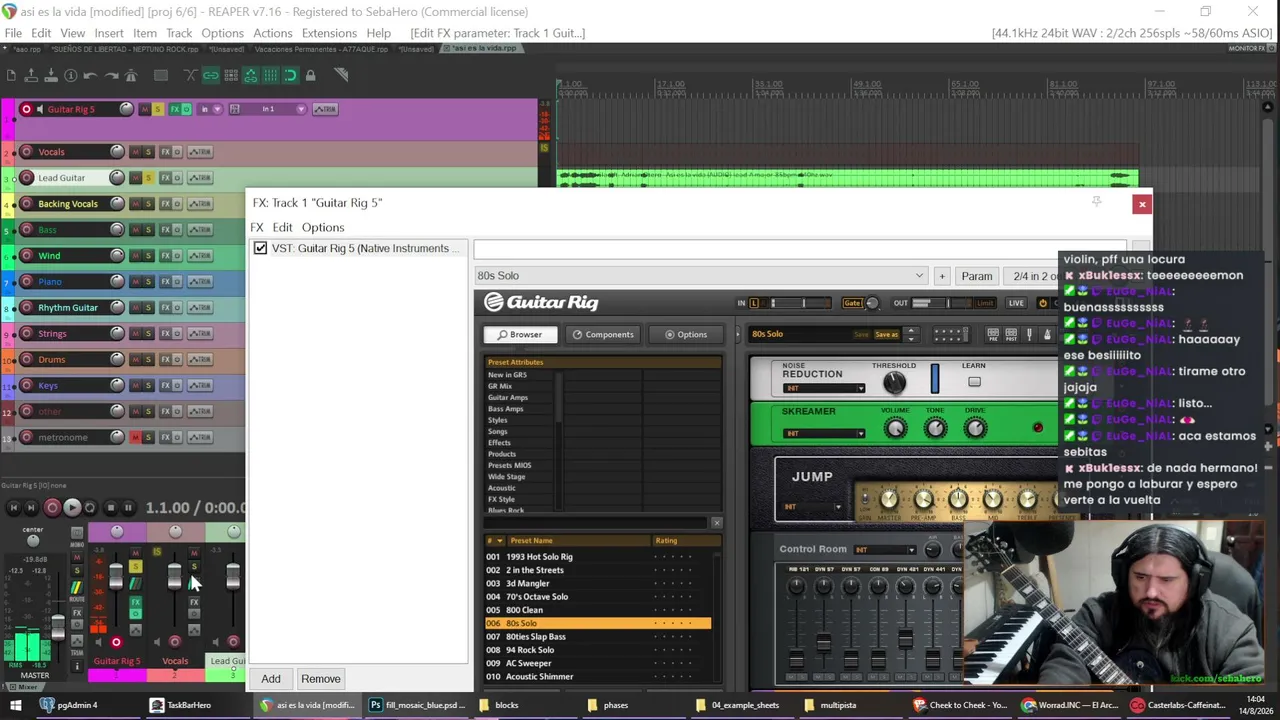Viewport: 1280px width, 720px height.
Task: Click the preset up/down stepper arrows
Action: (910, 334)
